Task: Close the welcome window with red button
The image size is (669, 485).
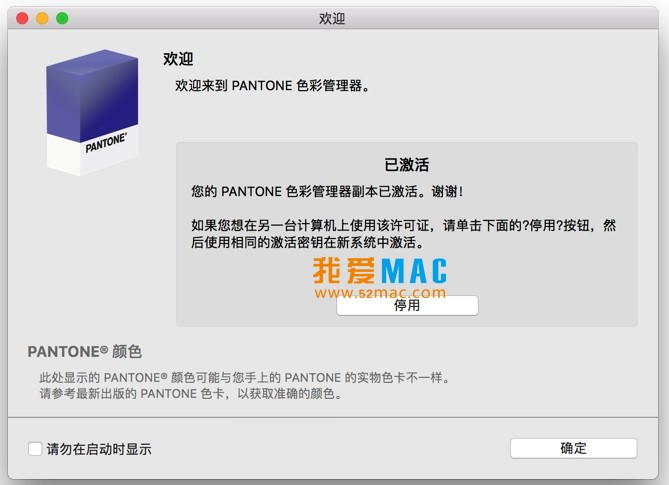Action: pos(22,18)
